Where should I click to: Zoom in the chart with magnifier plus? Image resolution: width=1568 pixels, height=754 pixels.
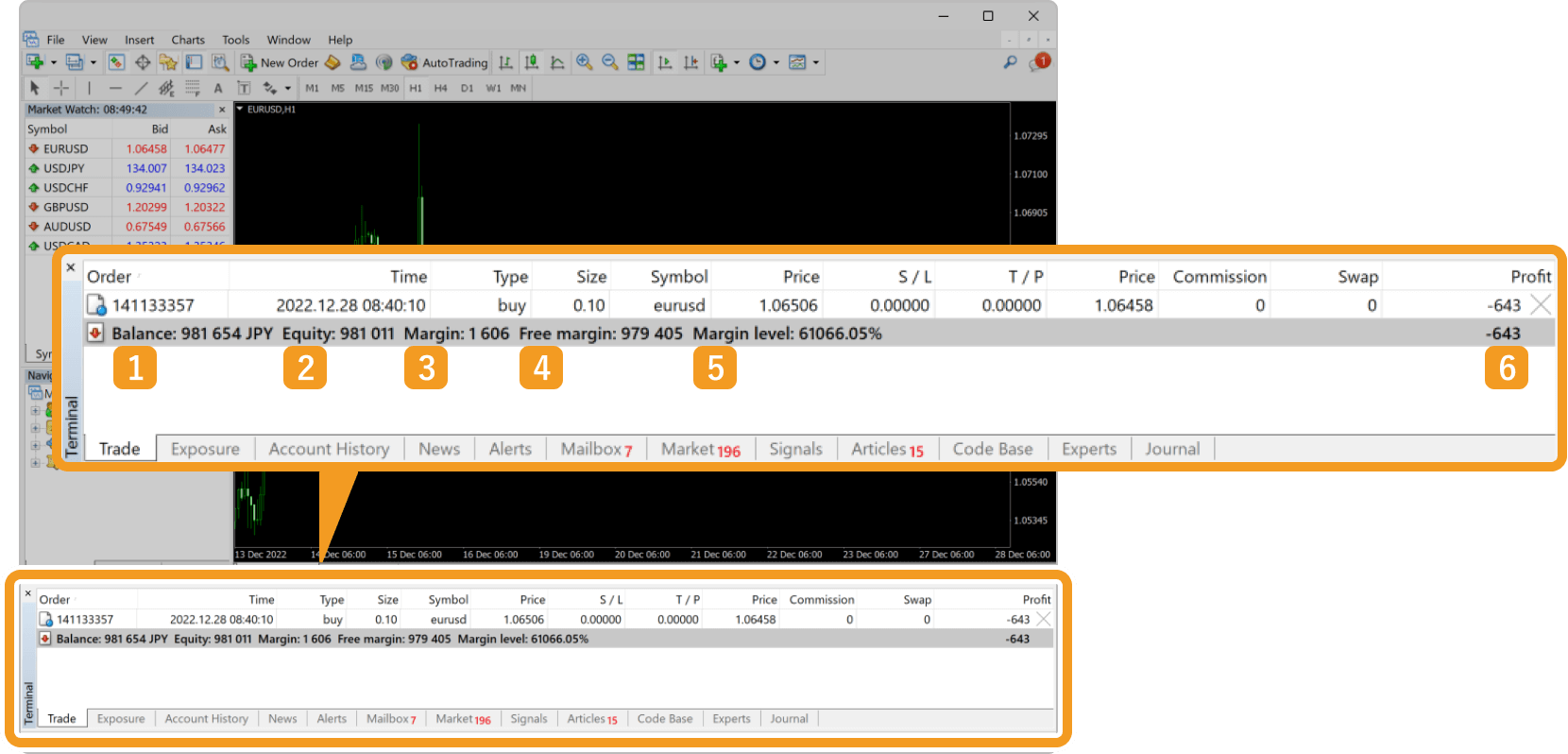coord(584,62)
